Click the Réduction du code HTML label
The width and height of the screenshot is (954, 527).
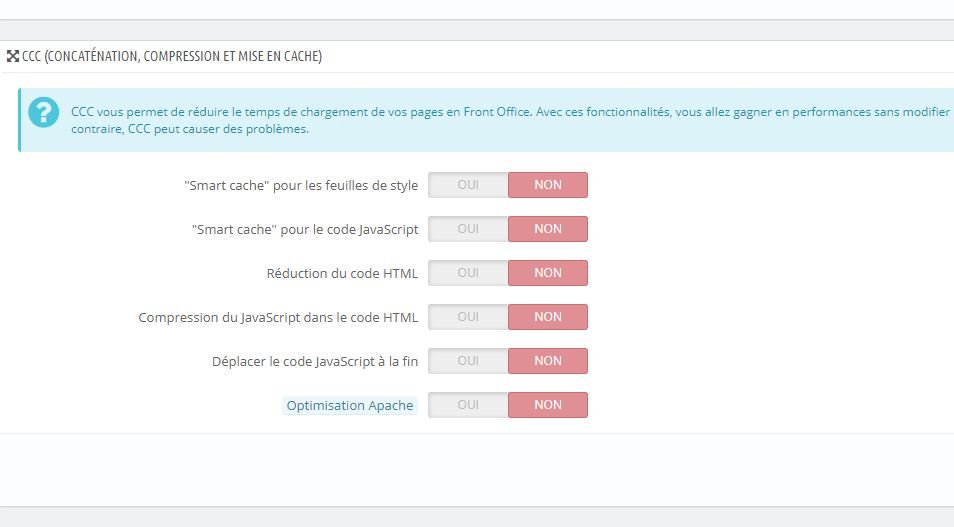342,273
